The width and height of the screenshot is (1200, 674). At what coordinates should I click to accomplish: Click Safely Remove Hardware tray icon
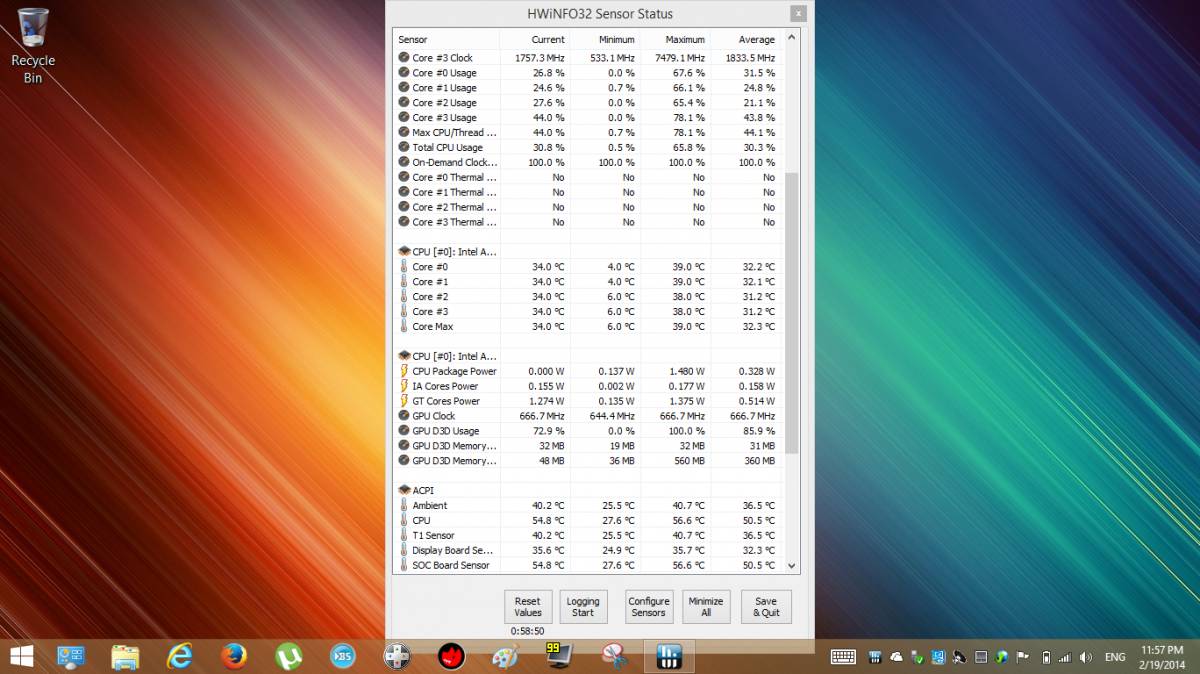(x=917, y=657)
